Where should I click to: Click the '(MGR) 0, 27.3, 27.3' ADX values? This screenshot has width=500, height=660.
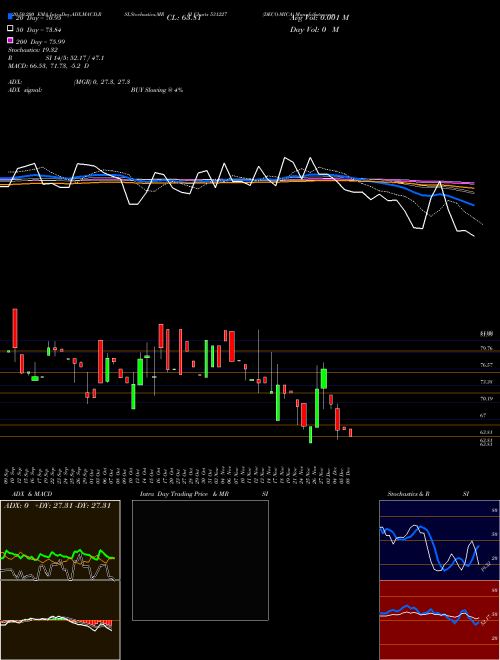[101, 82]
